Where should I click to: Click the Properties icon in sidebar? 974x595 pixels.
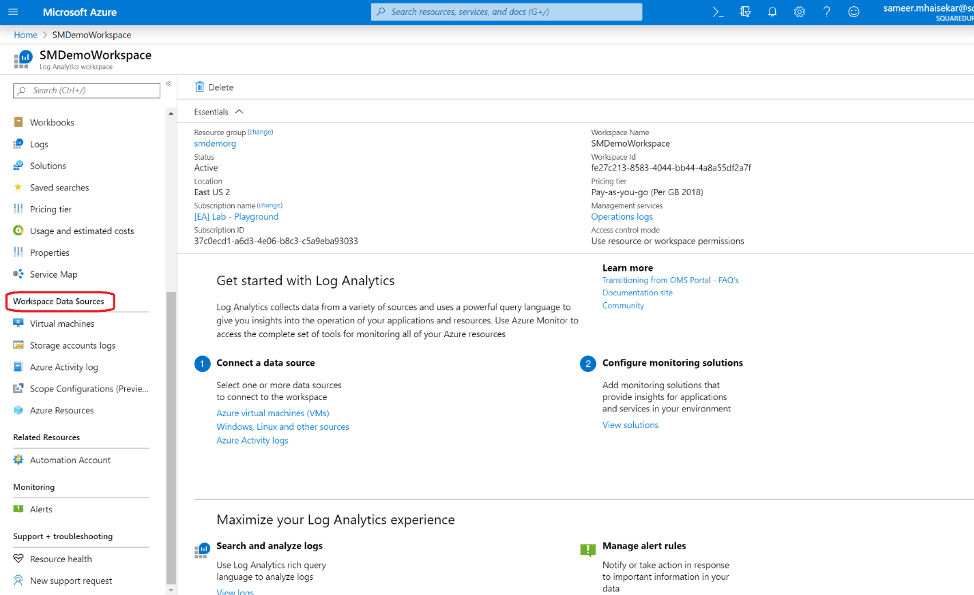[x=19, y=252]
